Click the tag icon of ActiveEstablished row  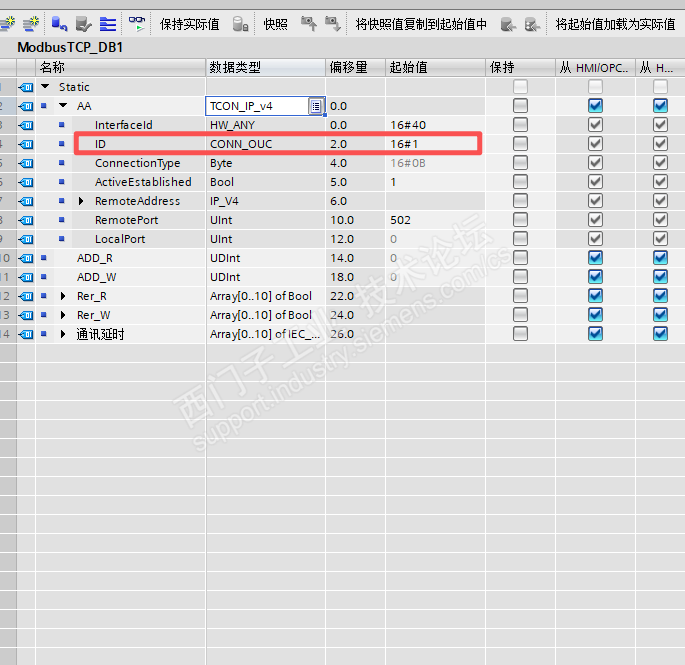click(26, 182)
